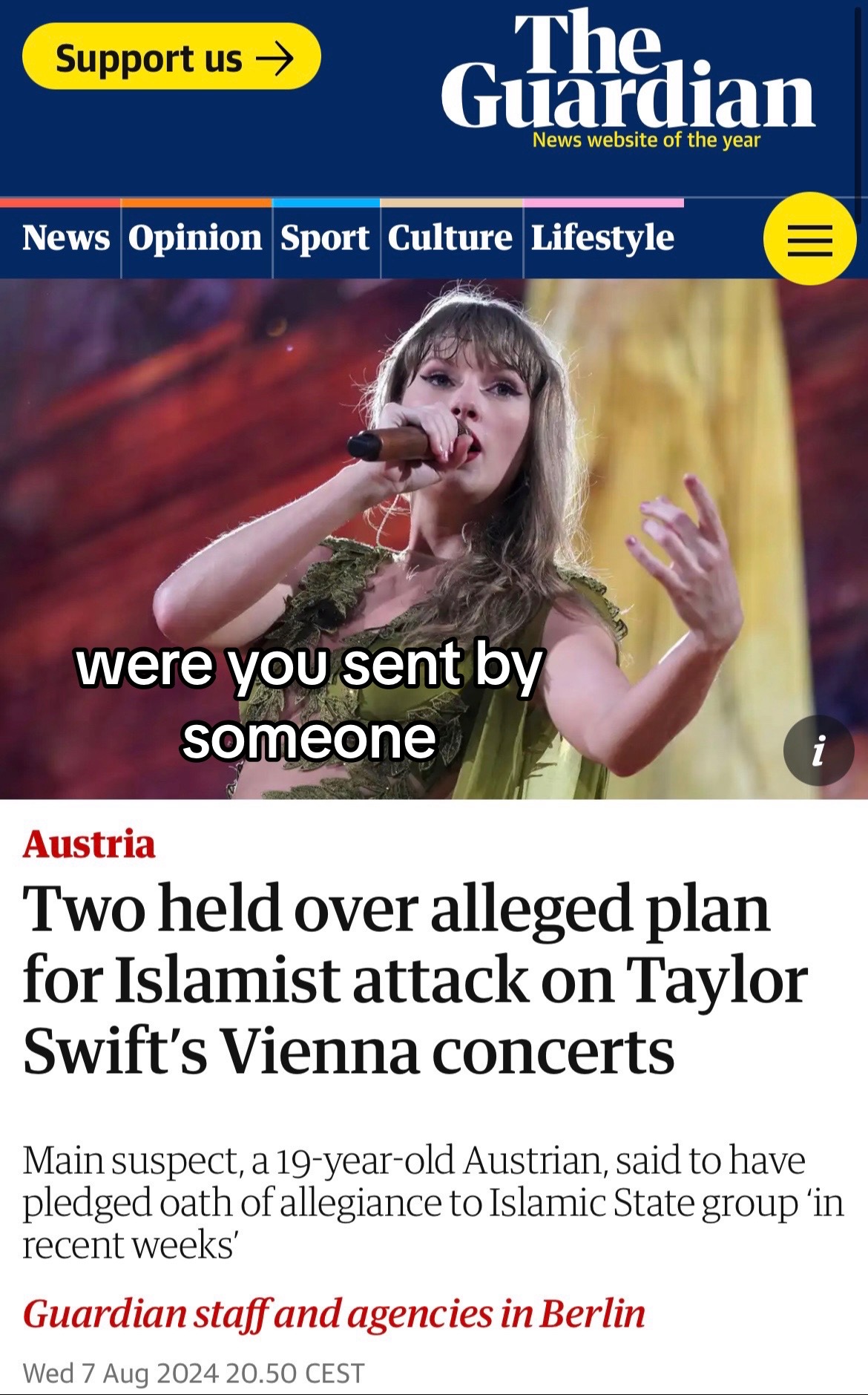Image resolution: width=868 pixels, height=1395 pixels.
Task: Click the 'were you sent by someone' caption
Action: (x=310, y=700)
